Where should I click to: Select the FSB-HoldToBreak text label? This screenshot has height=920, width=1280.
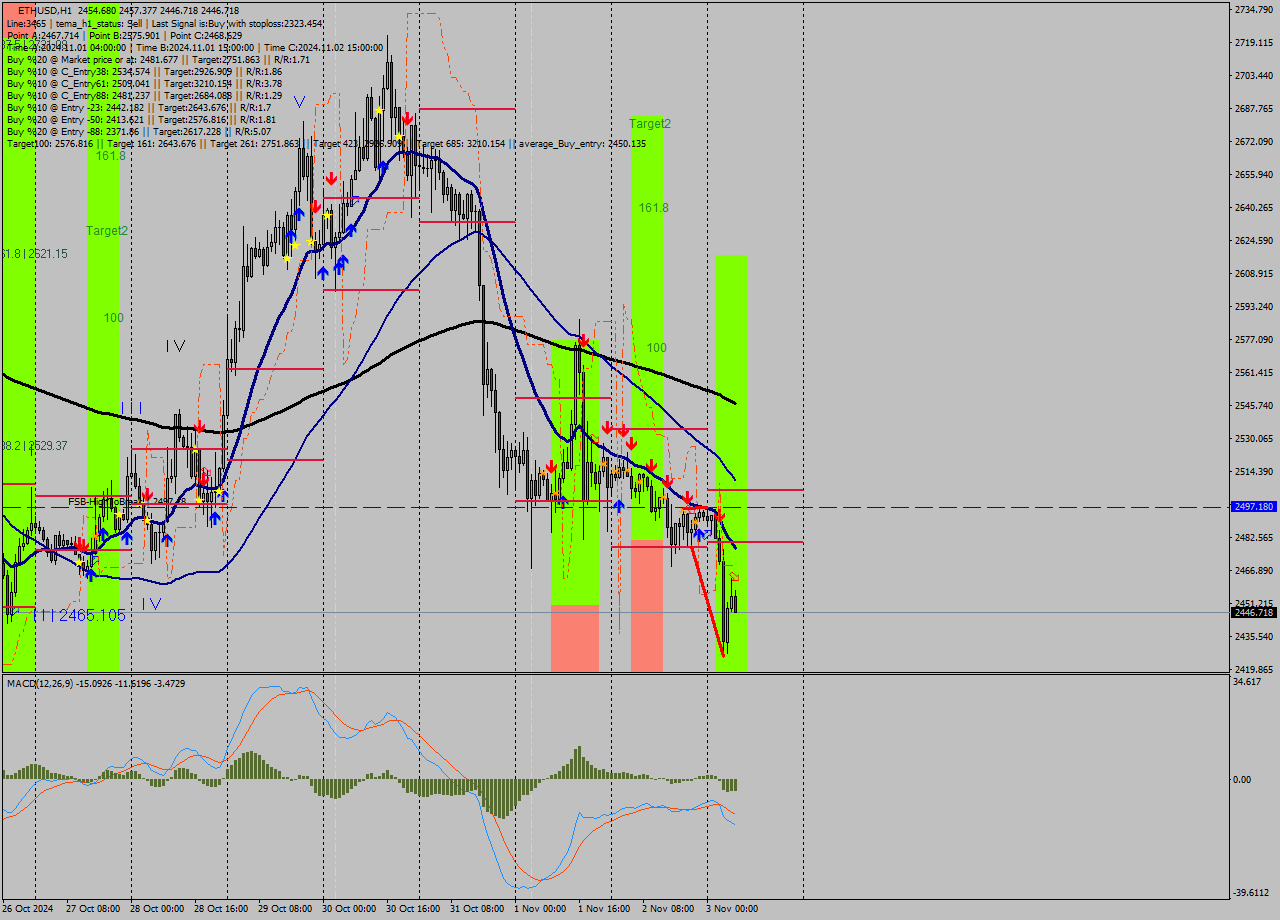[x=100, y=498]
